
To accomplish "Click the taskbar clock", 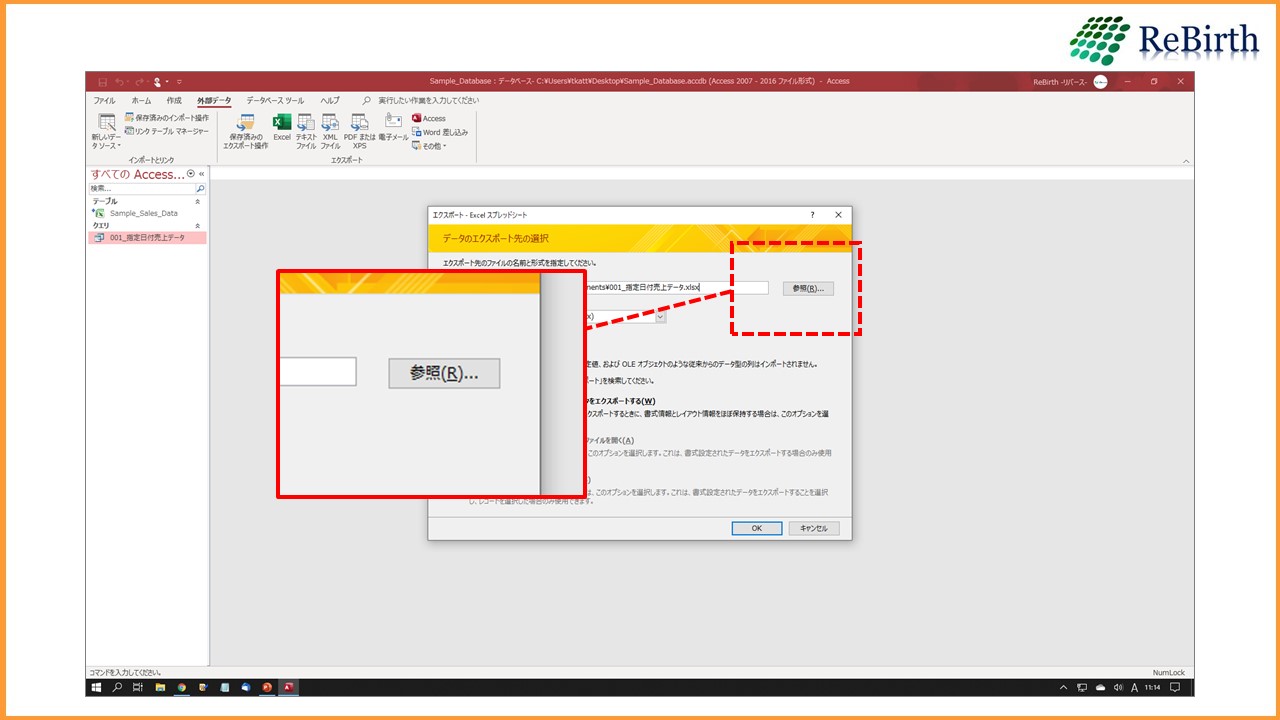I will [x=1152, y=688].
